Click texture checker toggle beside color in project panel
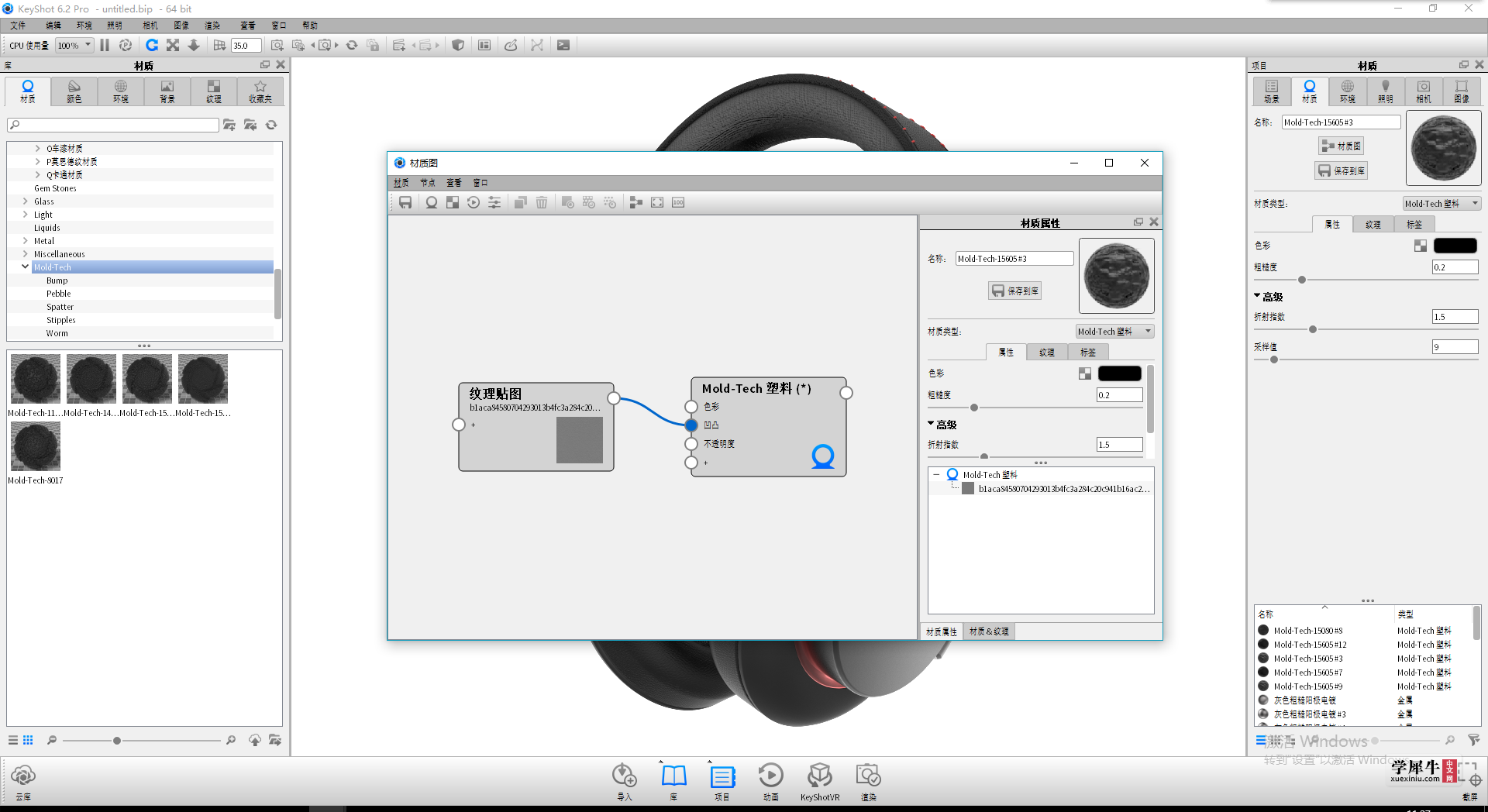Viewport: 1488px width, 812px height. 1421,246
